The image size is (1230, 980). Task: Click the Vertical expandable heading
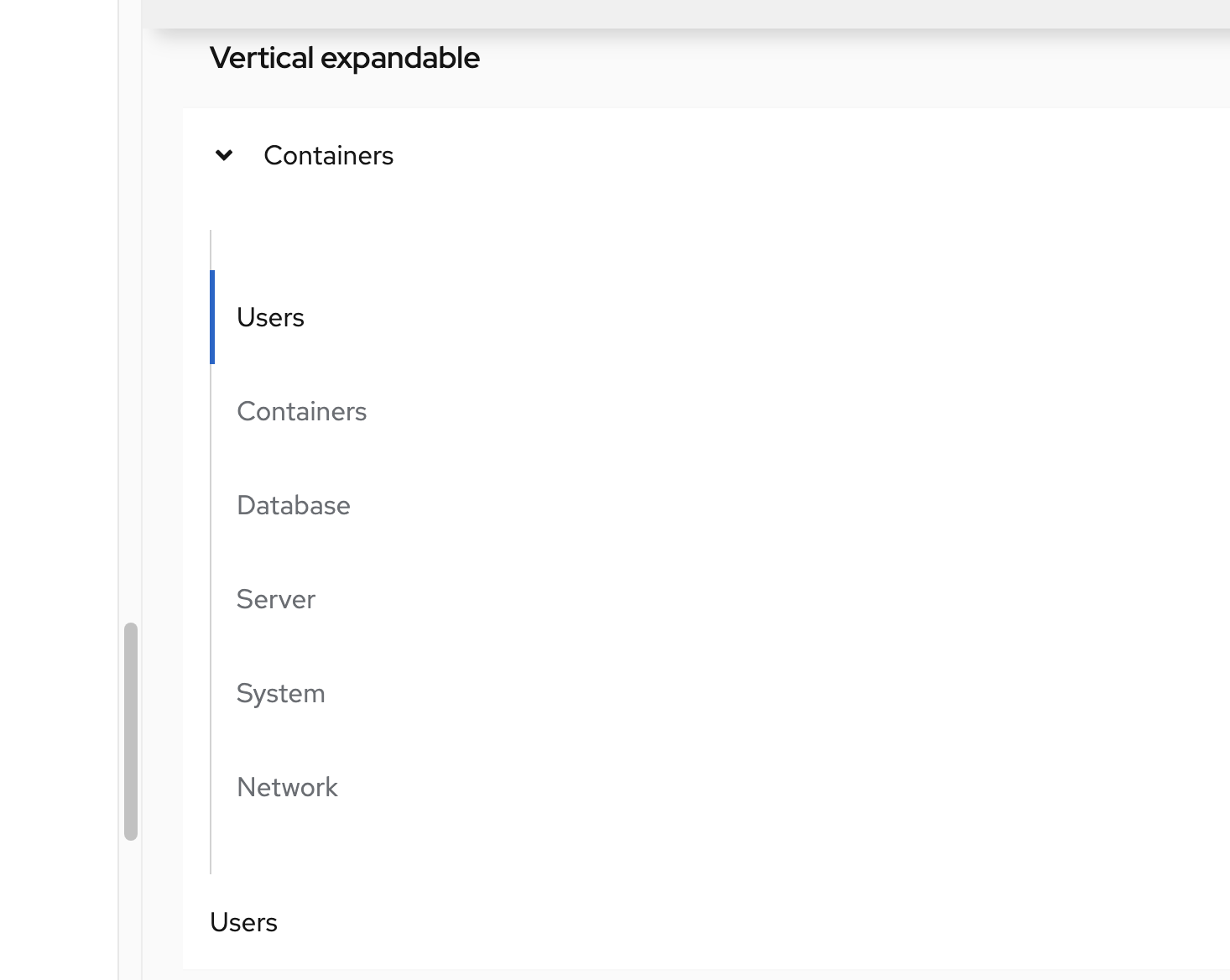click(x=344, y=58)
